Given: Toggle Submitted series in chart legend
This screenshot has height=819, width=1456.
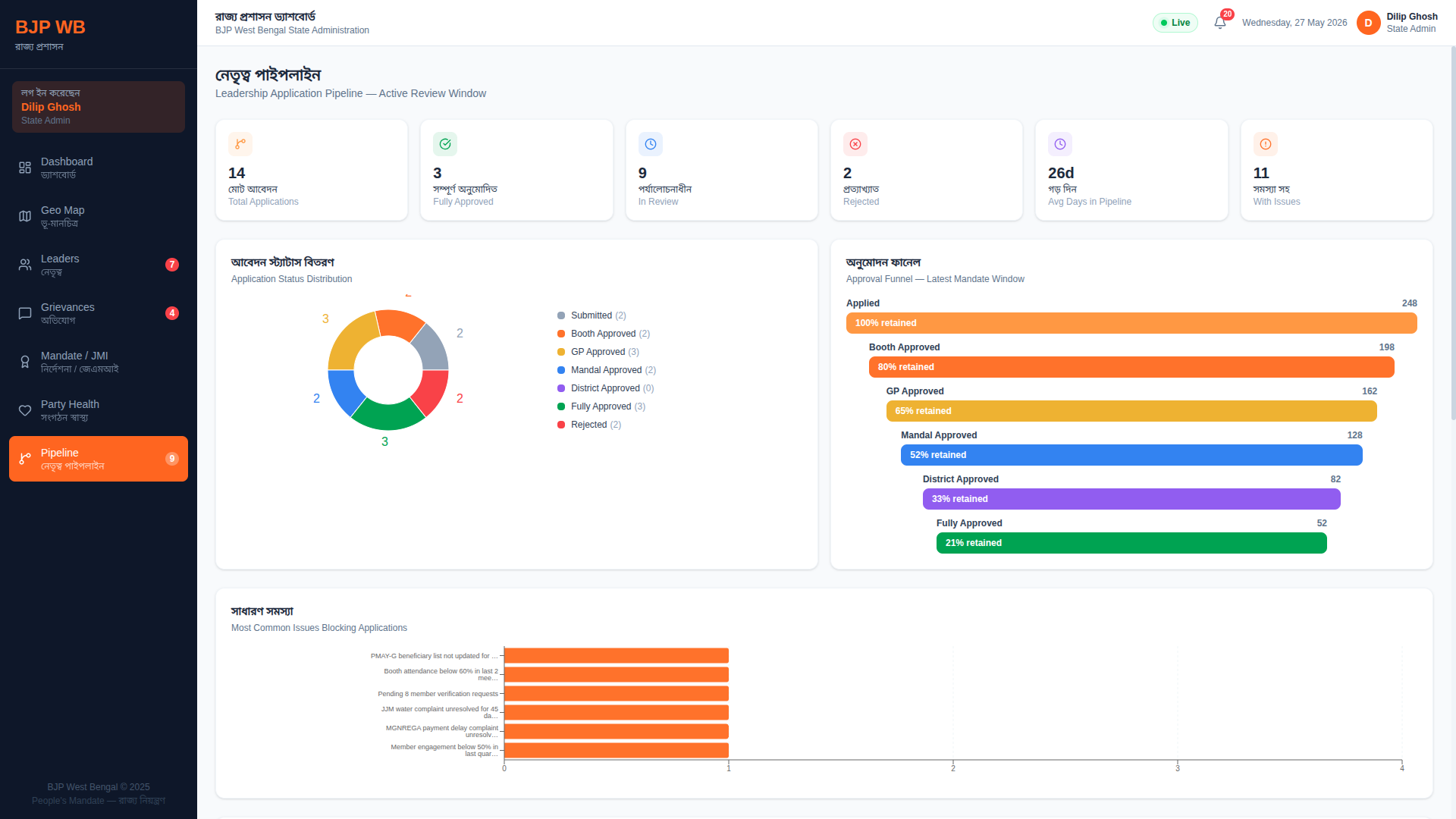Looking at the screenshot, I should (591, 315).
